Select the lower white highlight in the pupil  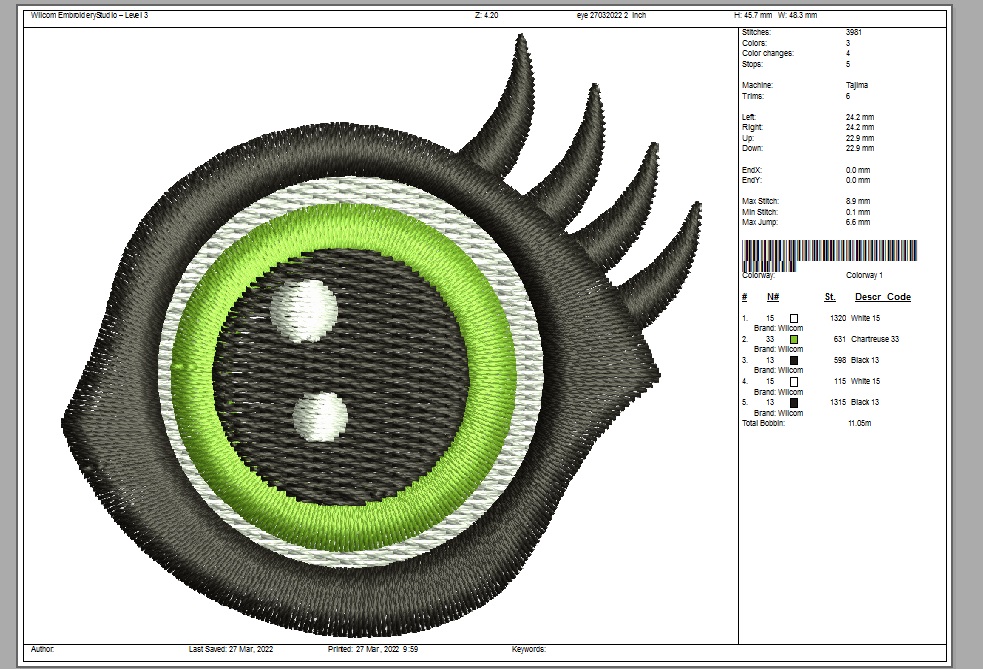coord(322,415)
